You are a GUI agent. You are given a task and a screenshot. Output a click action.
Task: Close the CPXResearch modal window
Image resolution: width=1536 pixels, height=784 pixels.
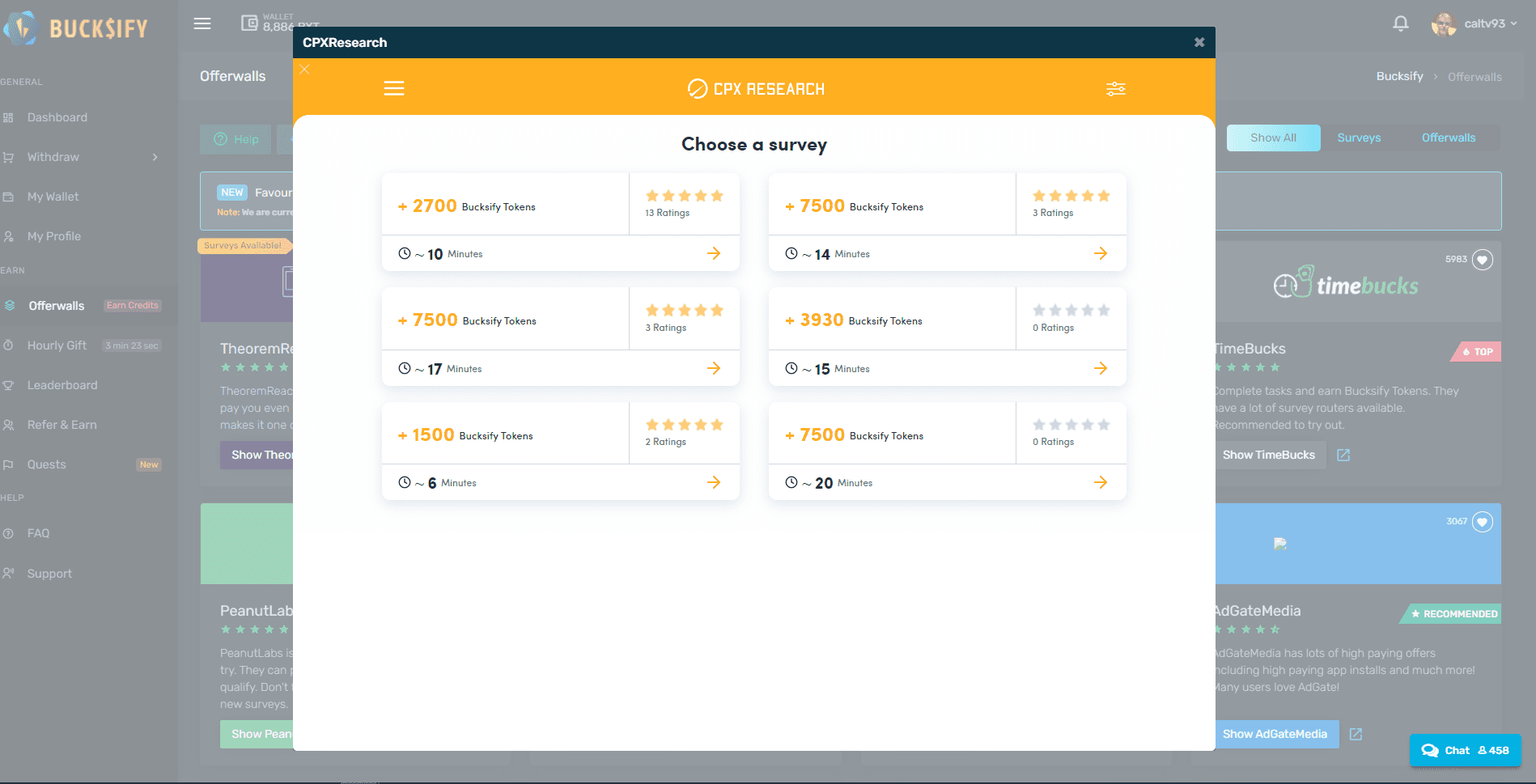[1199, 42]
